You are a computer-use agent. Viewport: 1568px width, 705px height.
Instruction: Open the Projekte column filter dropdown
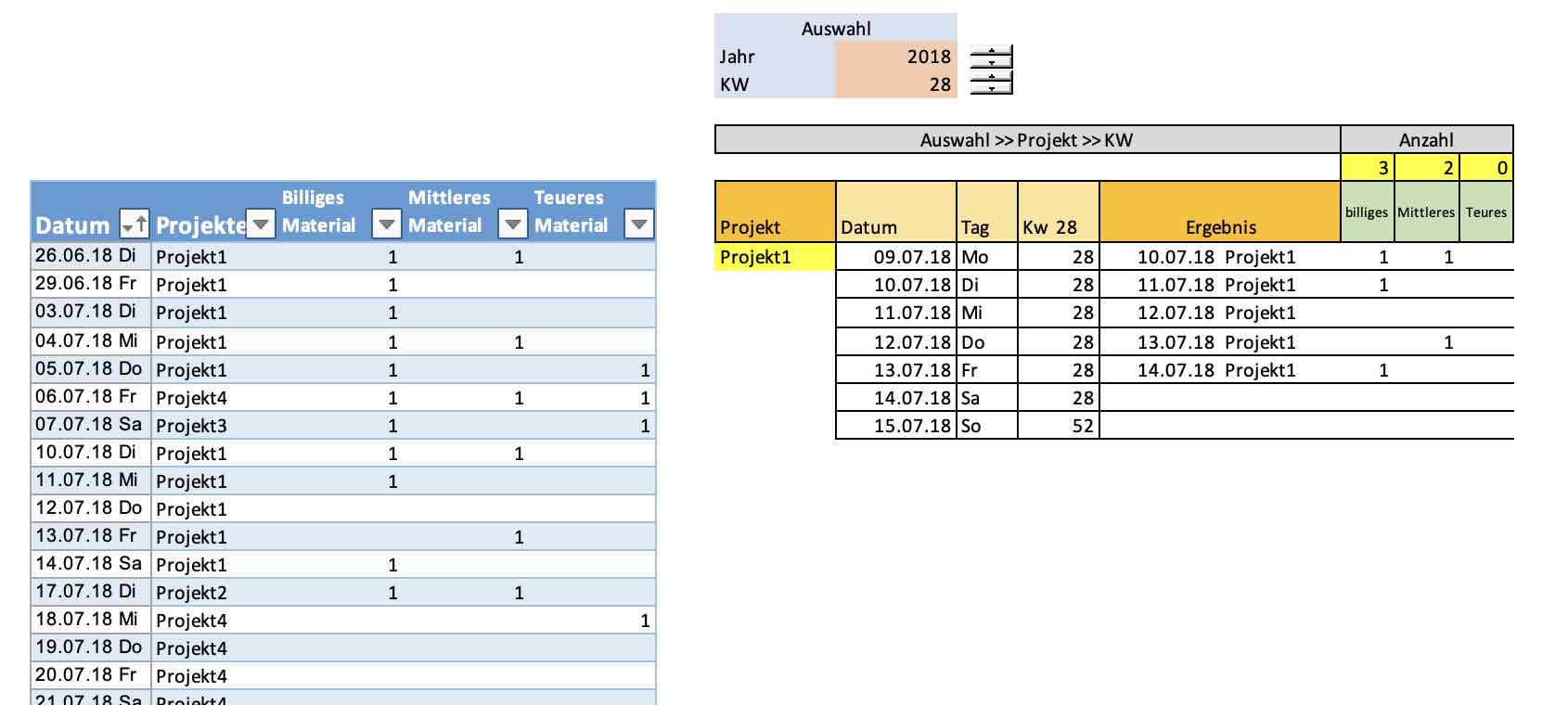261,224
